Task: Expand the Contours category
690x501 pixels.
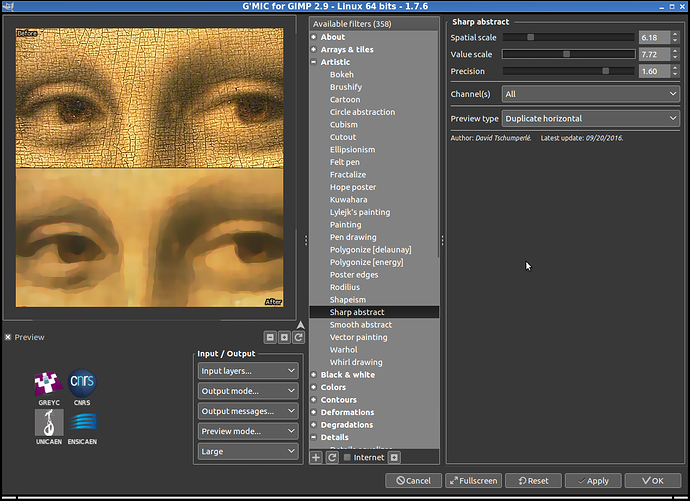Action: (x=314, y=400)
